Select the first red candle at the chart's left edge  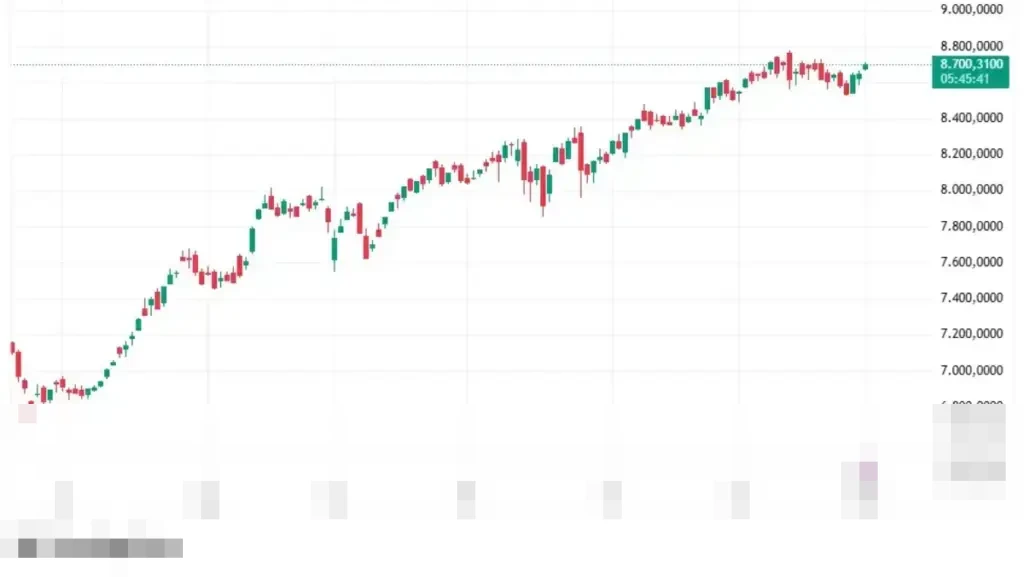pos(13,348)
